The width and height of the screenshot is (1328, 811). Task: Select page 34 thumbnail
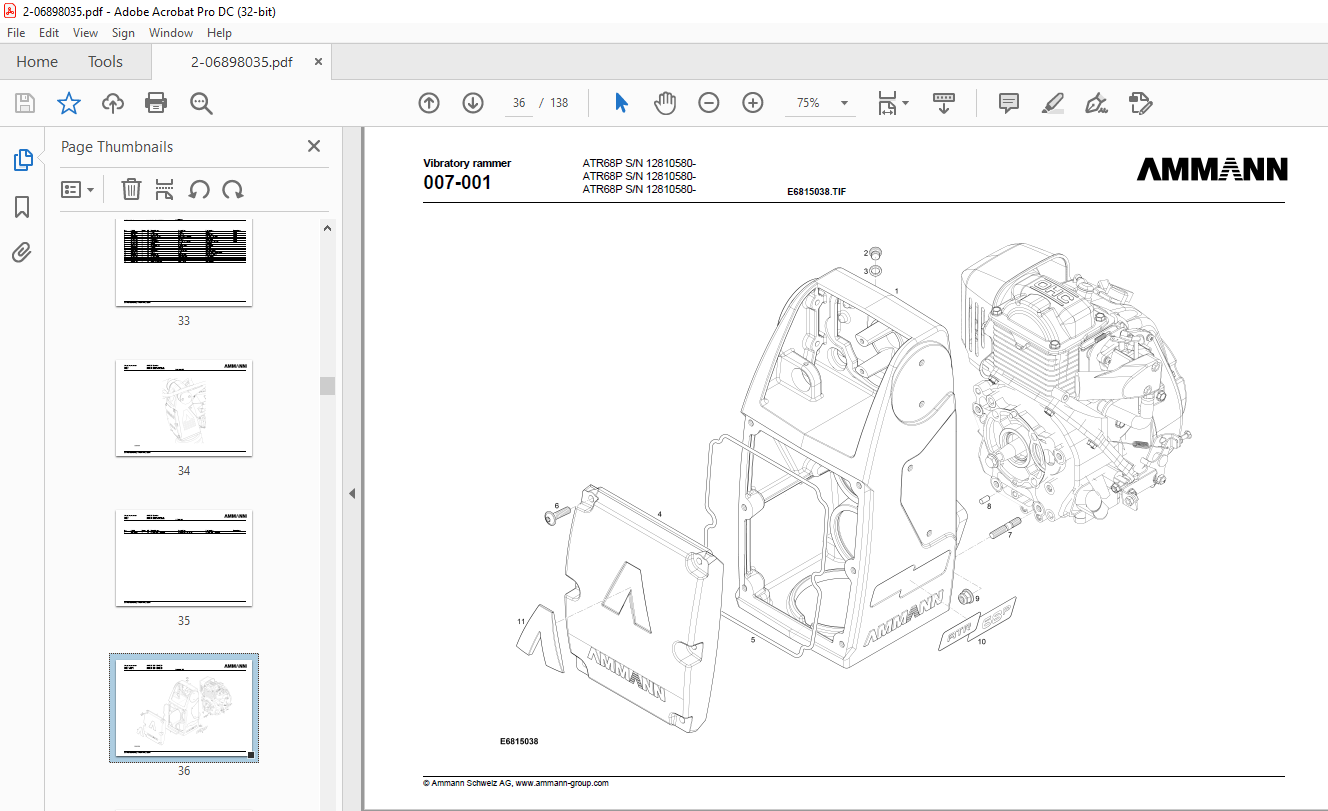pos(184,408)
